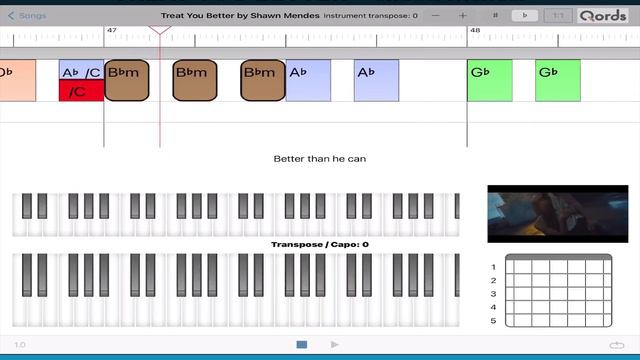Select the red /C bass block
The height and width of the screenshot is (360, 640).
point(81,91)
